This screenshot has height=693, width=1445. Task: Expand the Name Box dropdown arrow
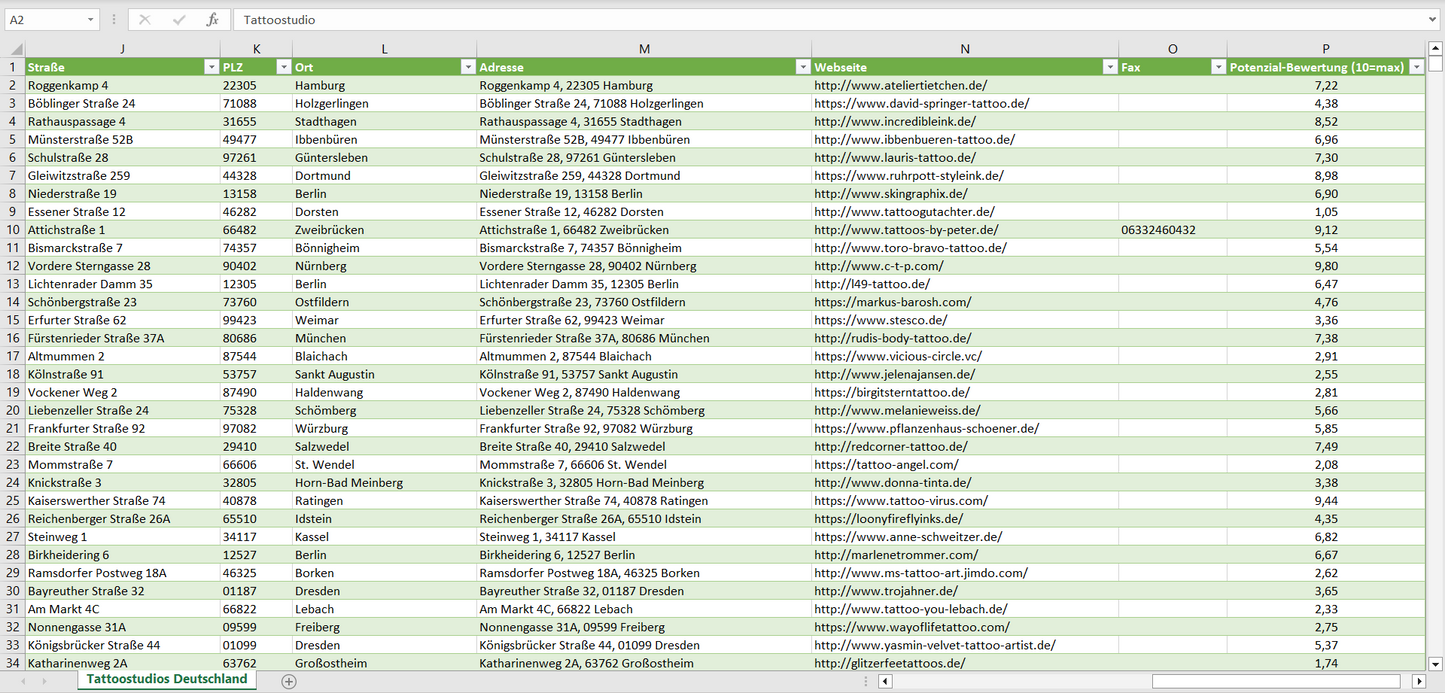pos(90,20)
